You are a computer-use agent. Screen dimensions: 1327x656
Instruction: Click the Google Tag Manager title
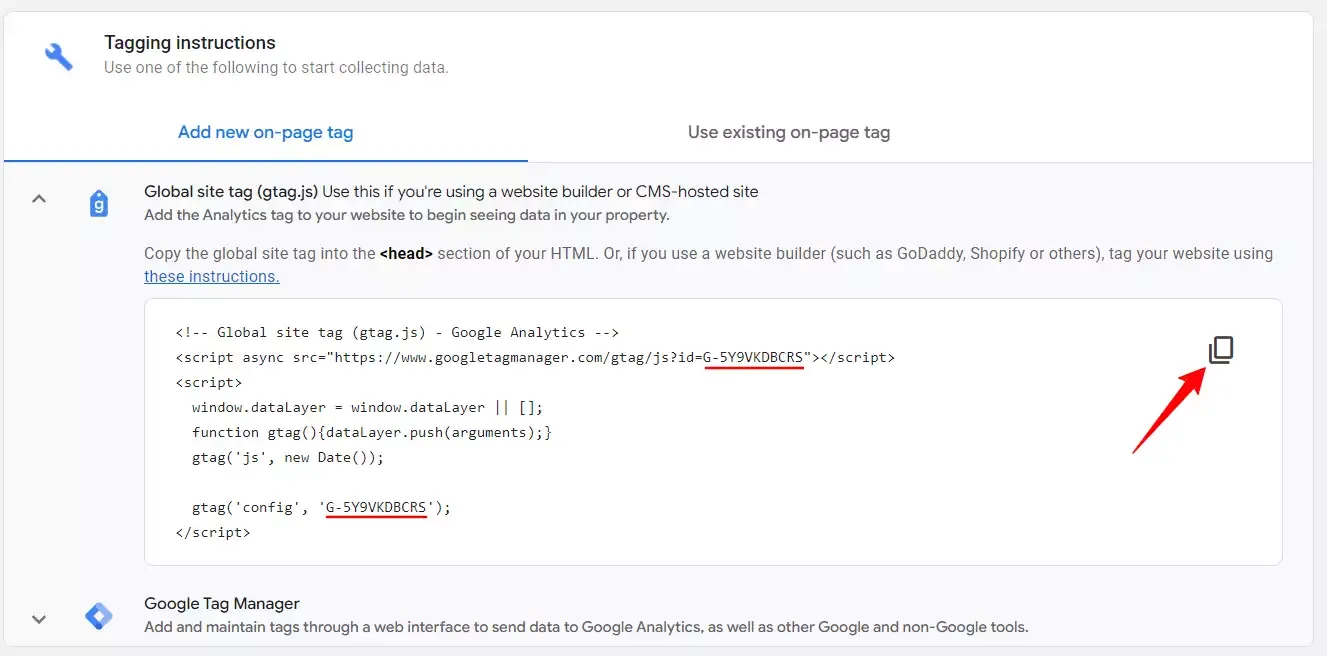[222, 603]
